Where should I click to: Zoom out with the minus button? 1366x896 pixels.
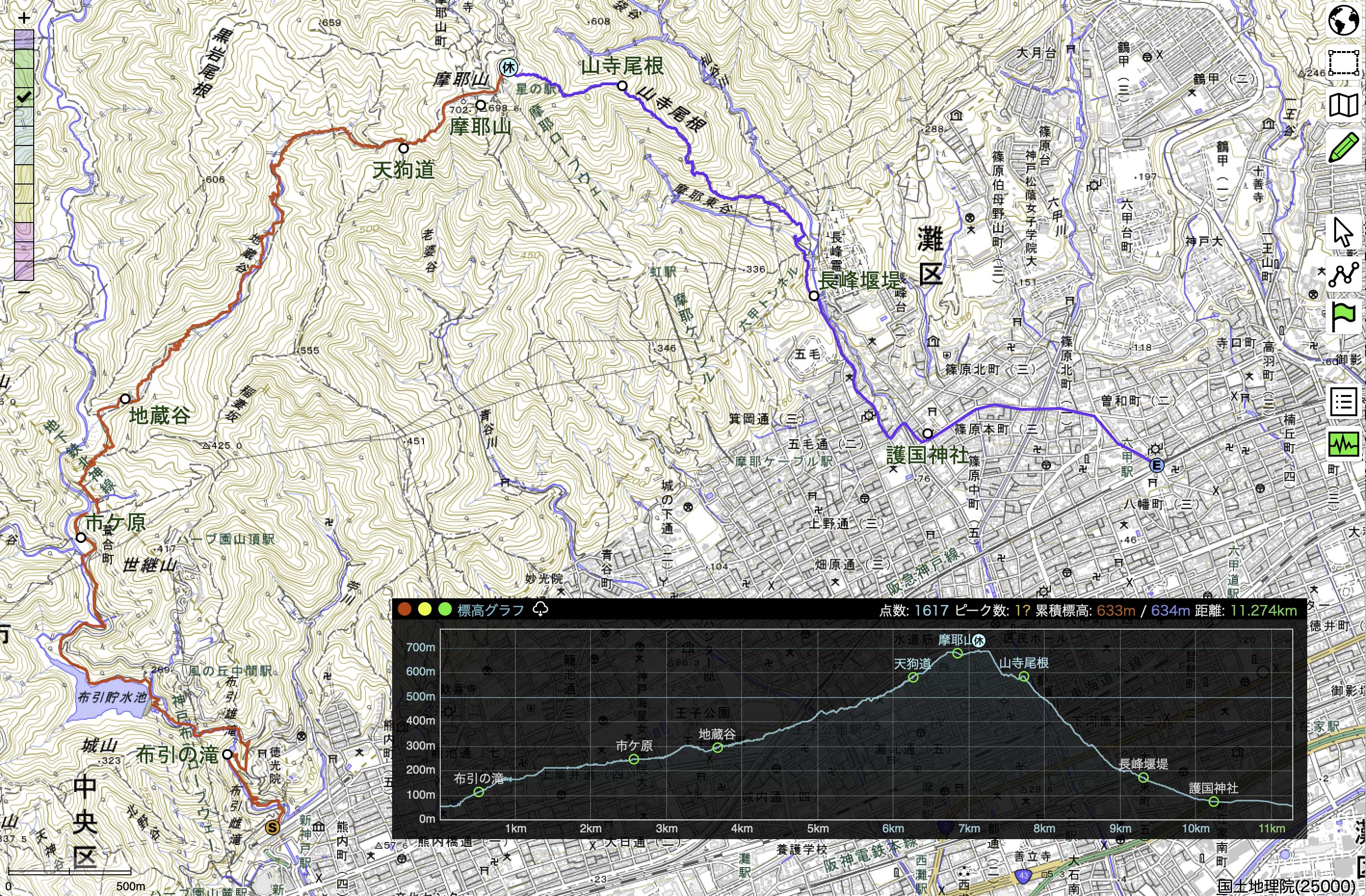[24, 292]
